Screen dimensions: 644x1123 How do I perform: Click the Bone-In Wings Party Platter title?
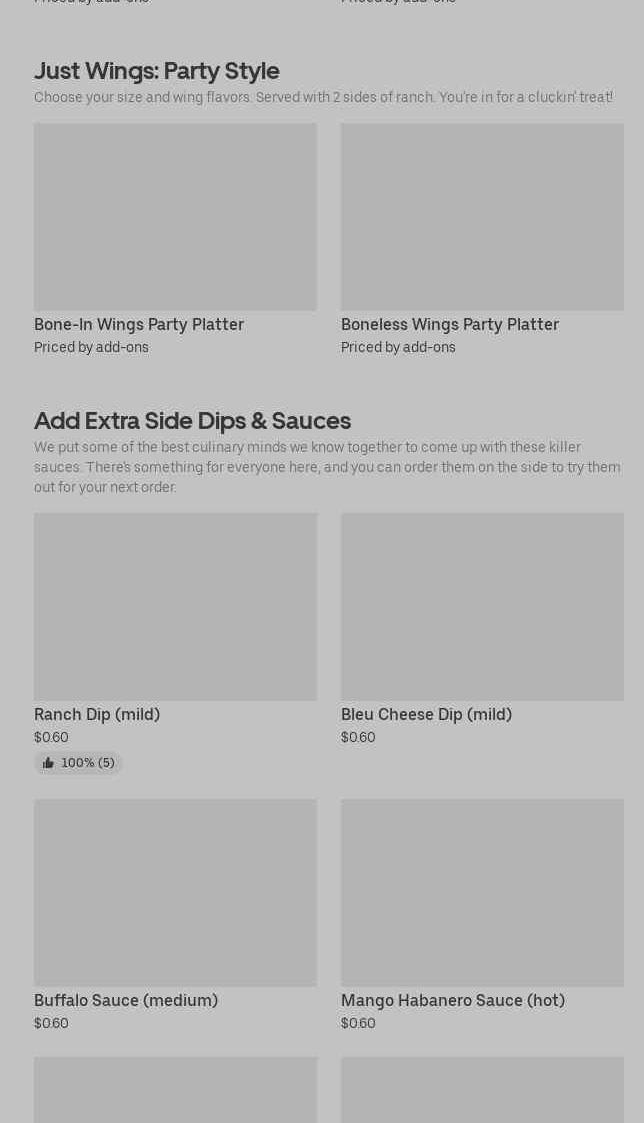pos(139,324)
